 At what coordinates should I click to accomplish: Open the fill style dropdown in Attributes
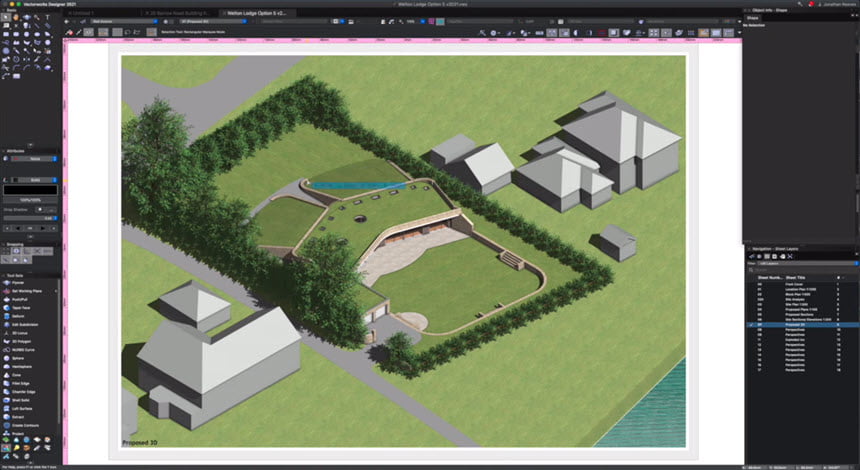click(35, 159)
